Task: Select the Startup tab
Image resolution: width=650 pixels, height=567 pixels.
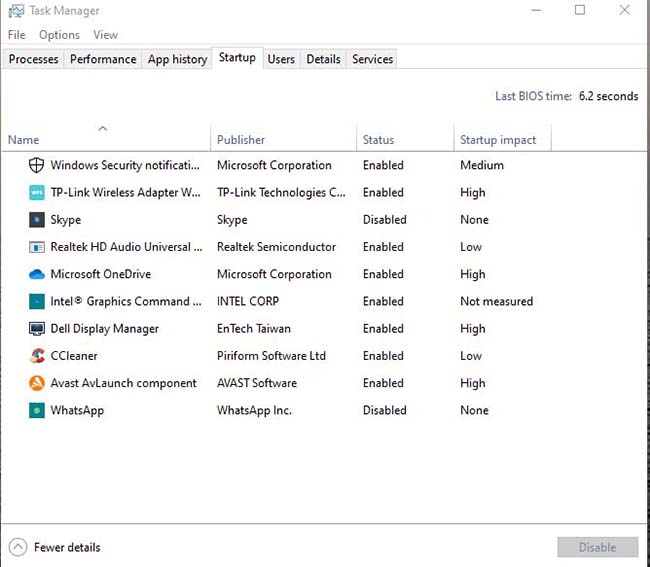Action: pos(237,58)
